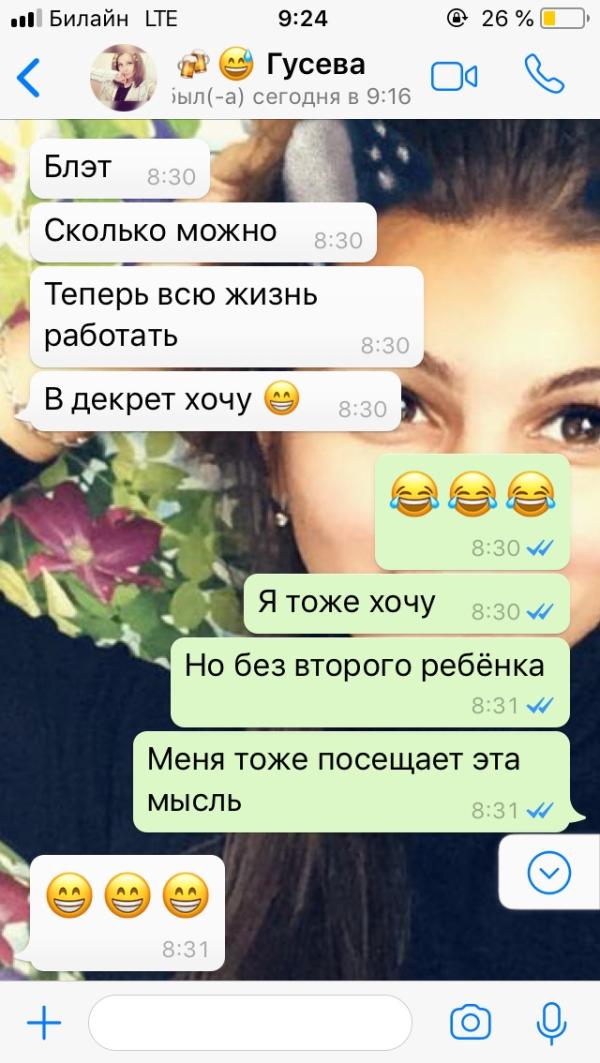Screen dimensions: 600x1063
Task: Open Гусева's profile picture
Action: (x=123, y=77)
